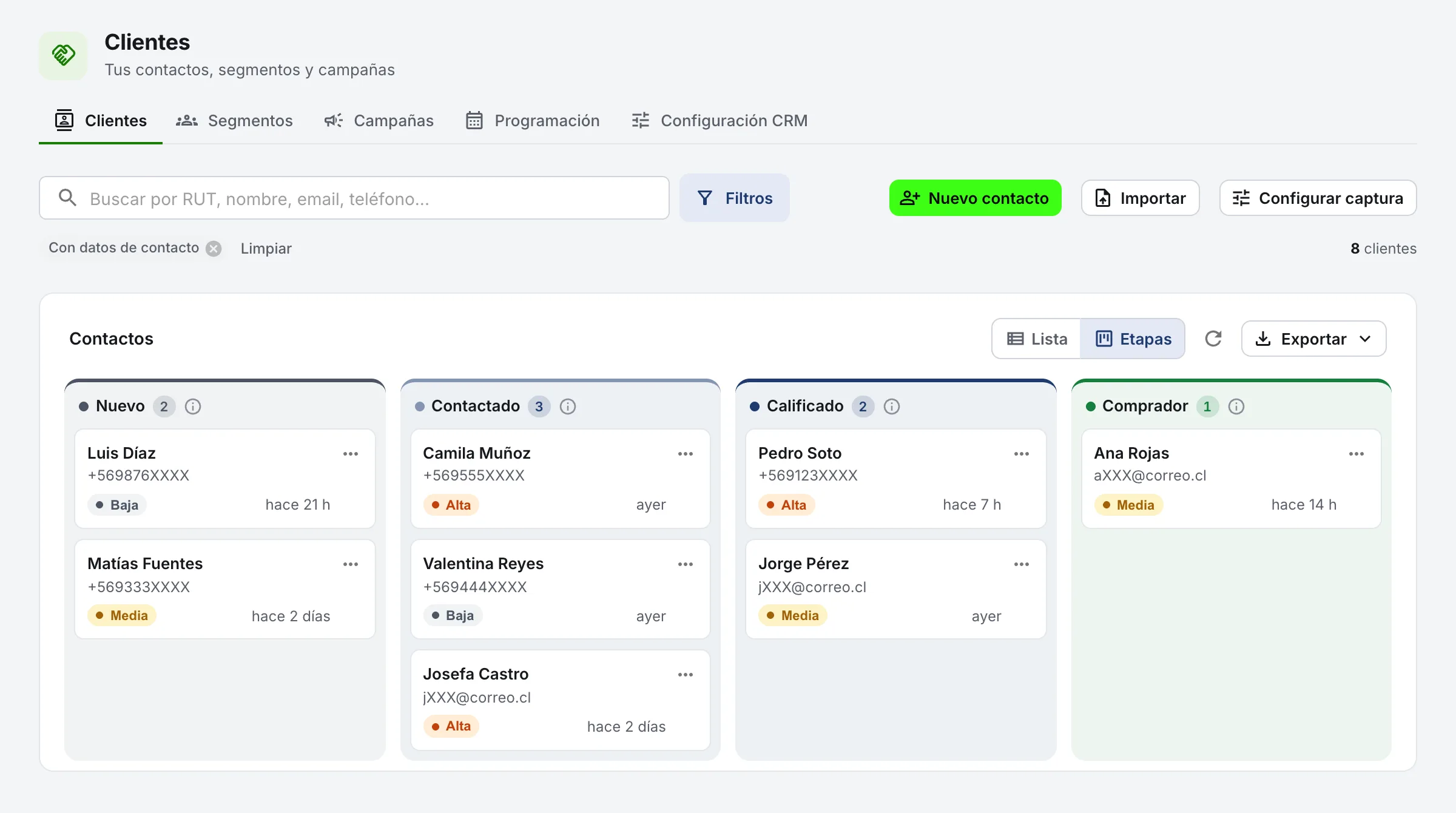Expand the Exportar dropdown
The width and height of the screenshot is (1456, 813).
1314,339
